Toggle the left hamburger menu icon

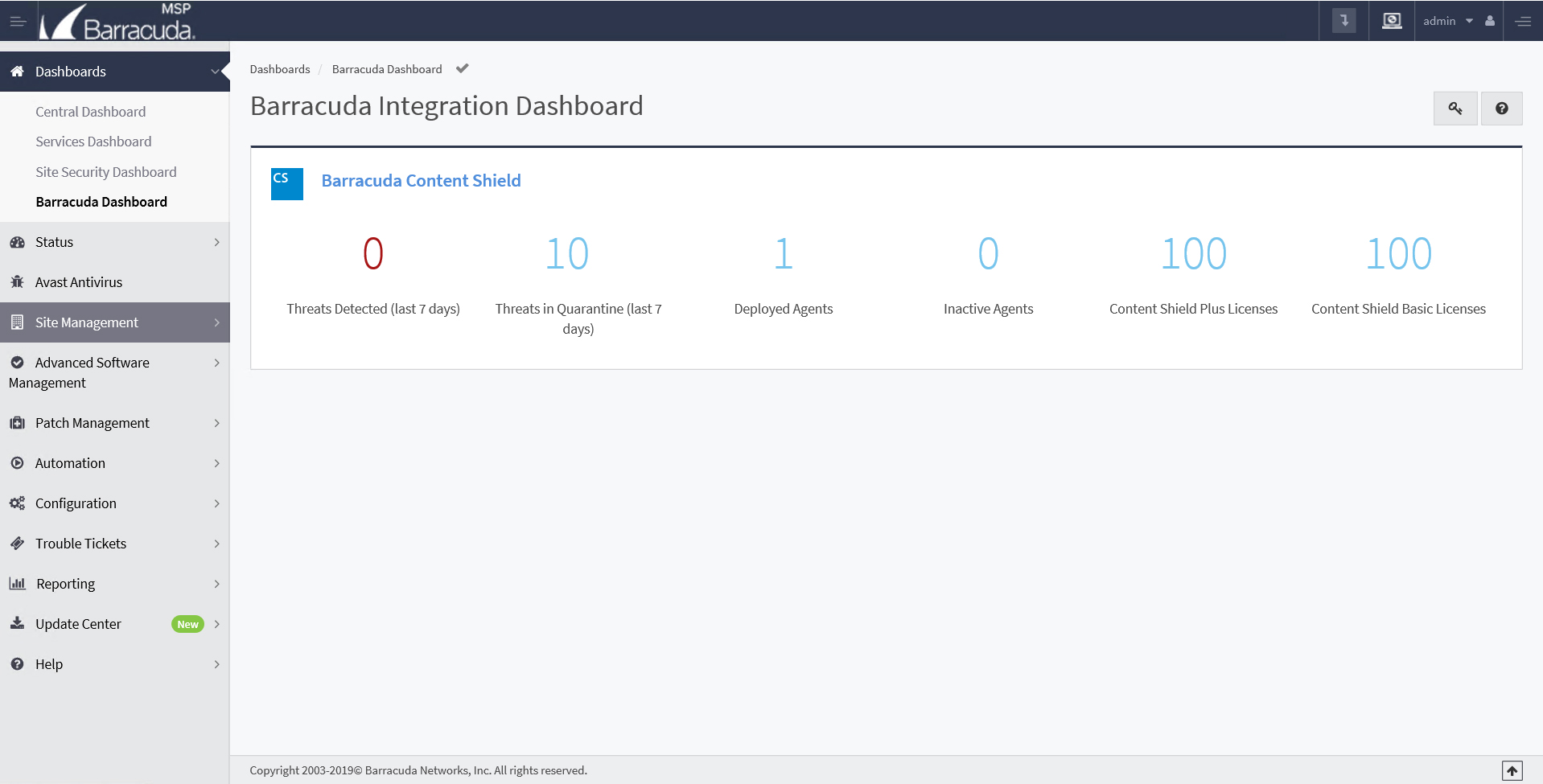pyautogui.click(x=18, y=22)
